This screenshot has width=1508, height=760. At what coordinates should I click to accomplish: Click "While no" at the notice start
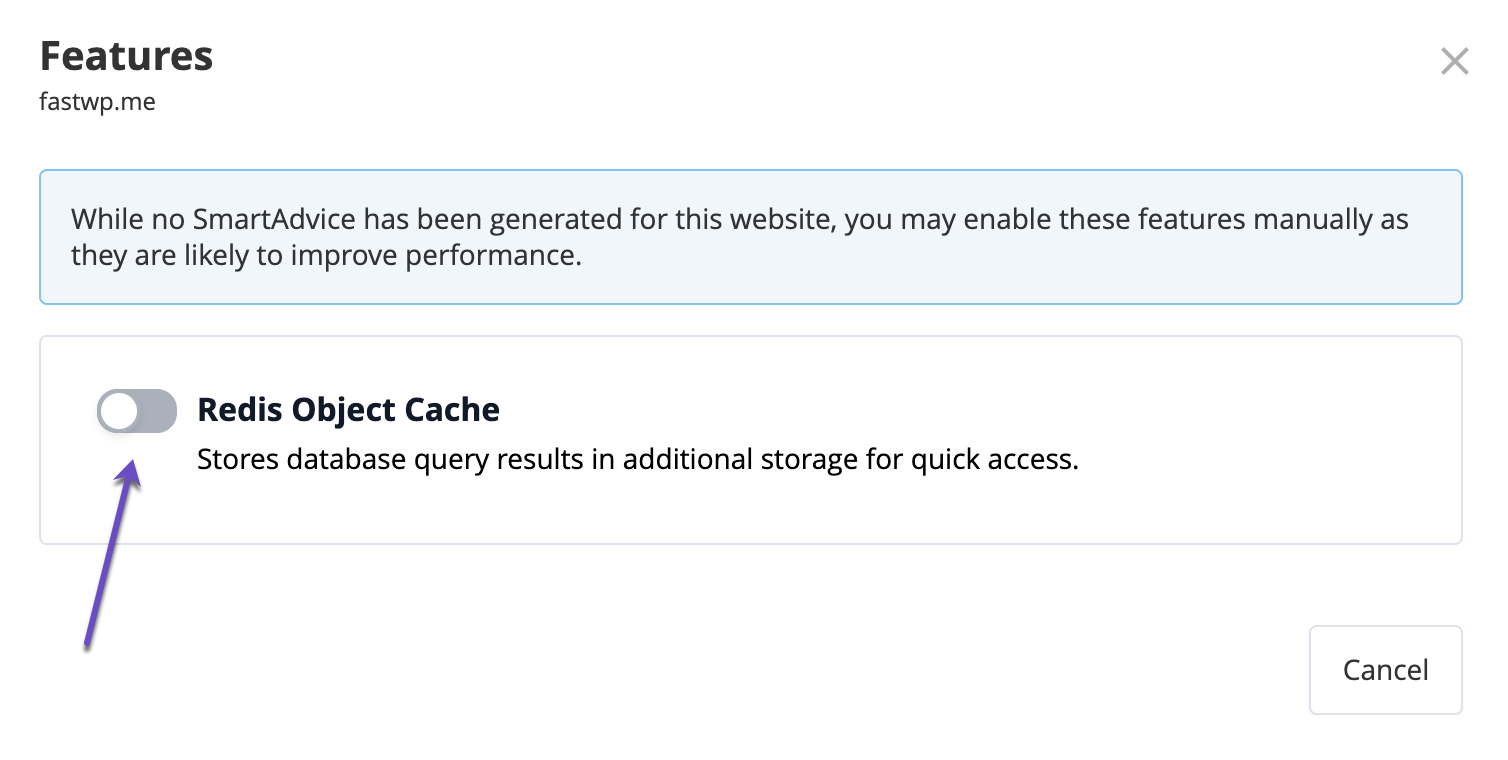(x=113, y=219)
